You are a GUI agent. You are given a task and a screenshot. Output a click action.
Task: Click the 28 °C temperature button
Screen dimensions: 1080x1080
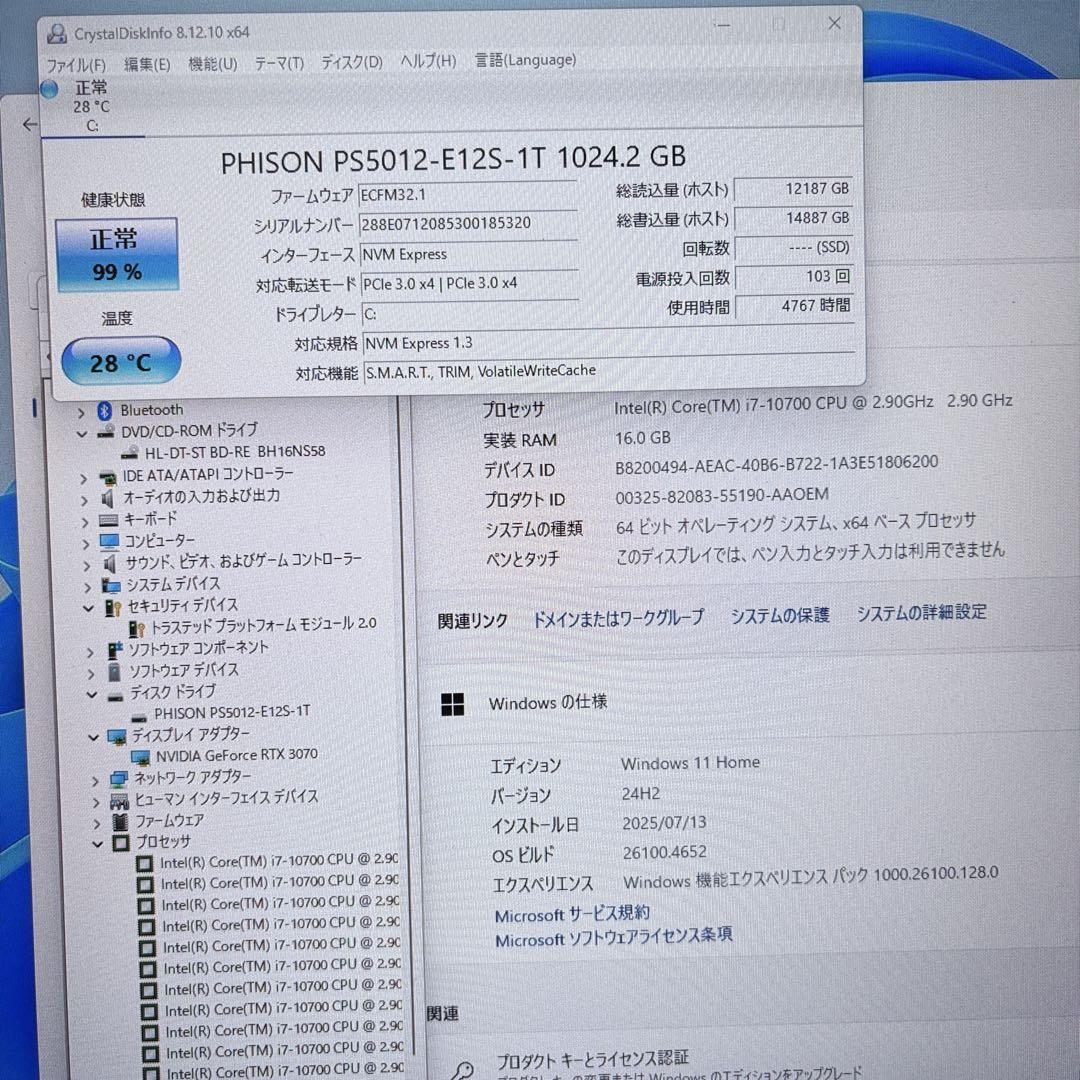(121, 361)
